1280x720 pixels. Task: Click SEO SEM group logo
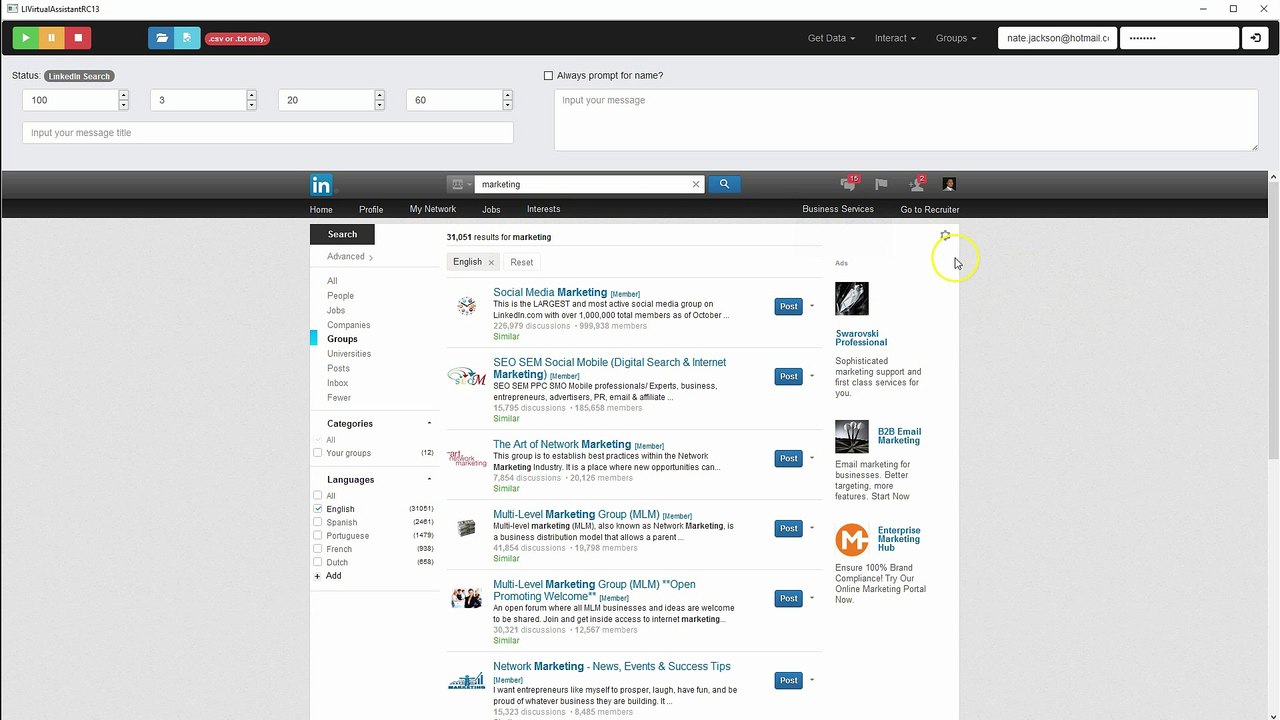coord(466,377)
